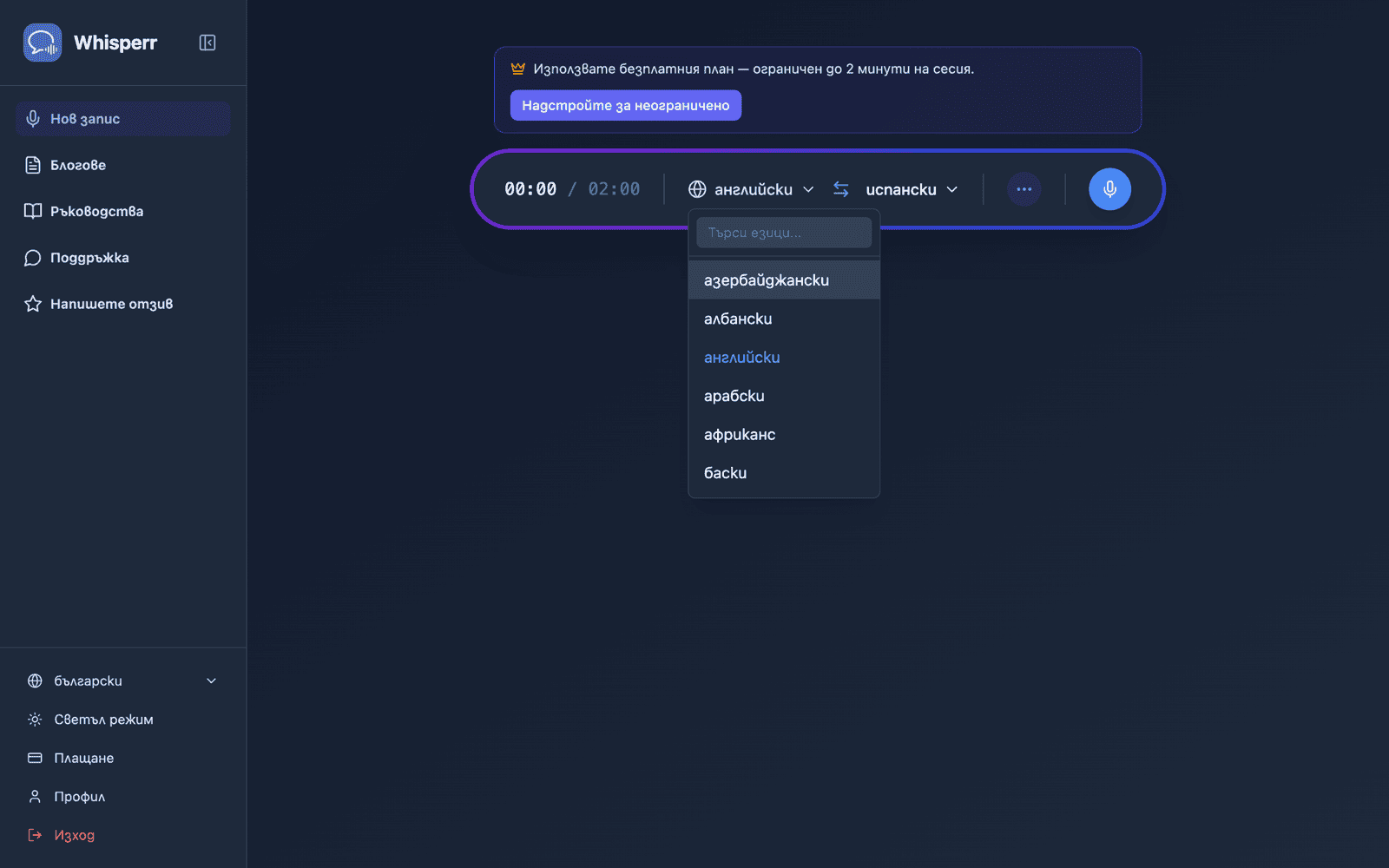Select албански from language list

(x=784, y=319)
